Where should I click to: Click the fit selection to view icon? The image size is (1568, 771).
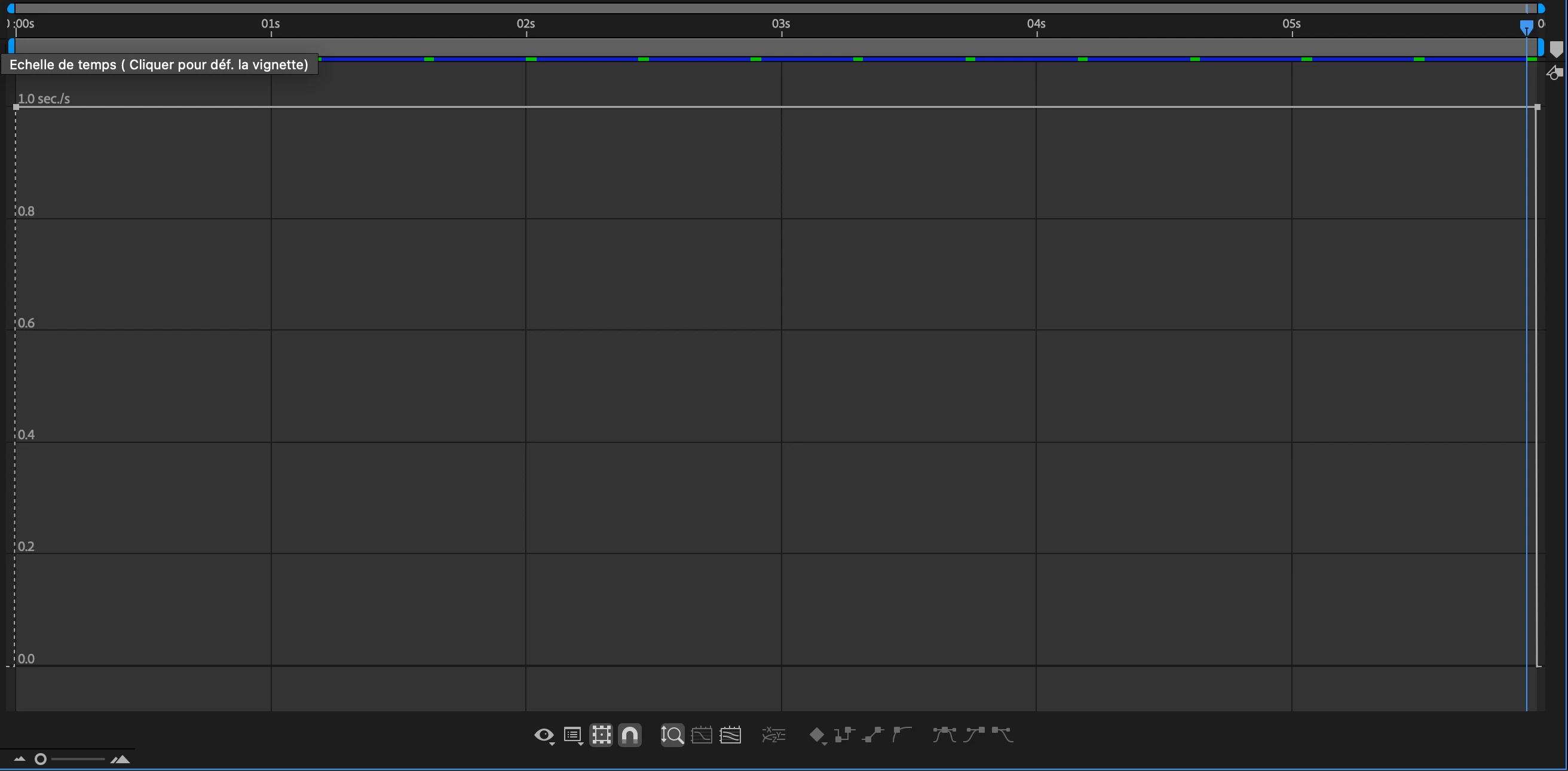coord(701,735)
